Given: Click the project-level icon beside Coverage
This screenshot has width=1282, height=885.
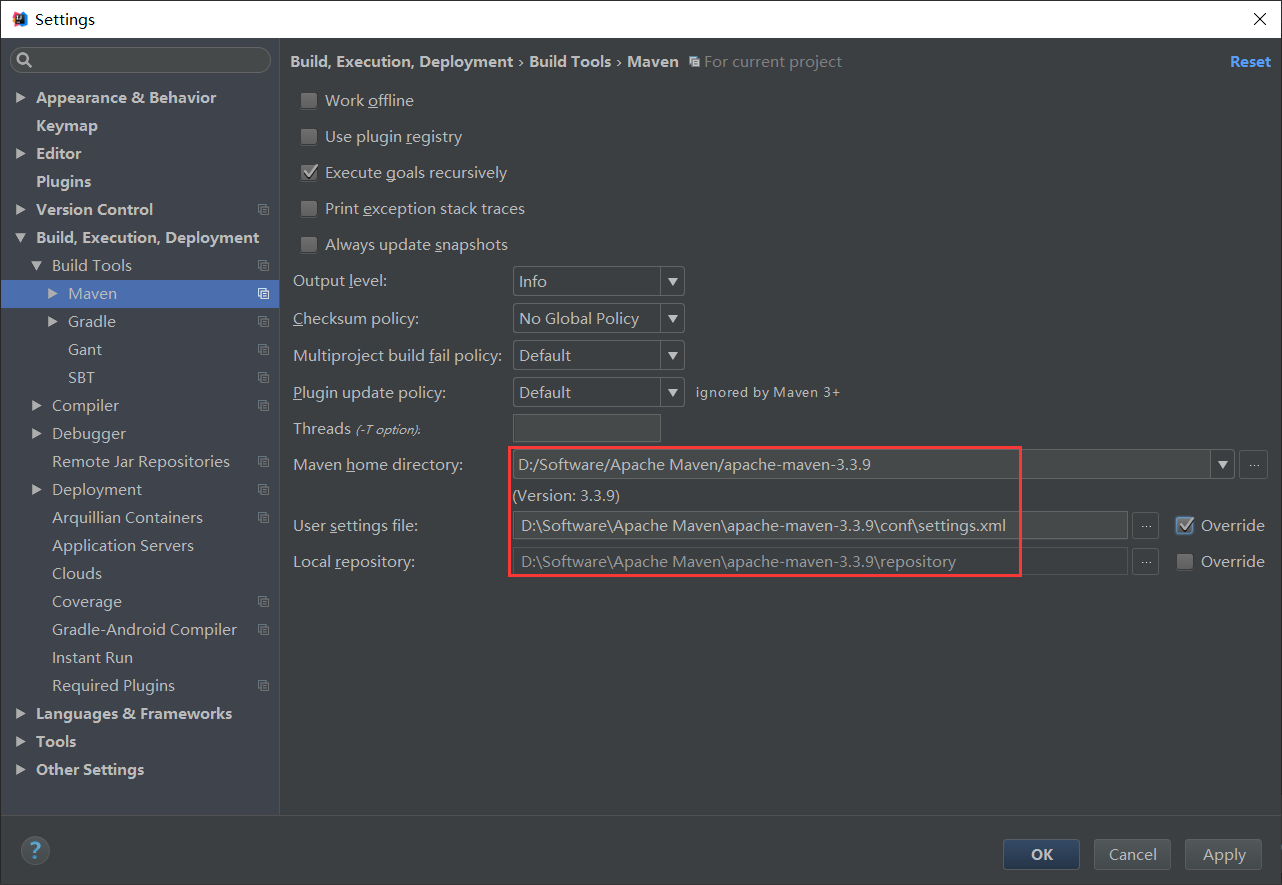Looking at the screenshot, I should click(x=263, y=602).
